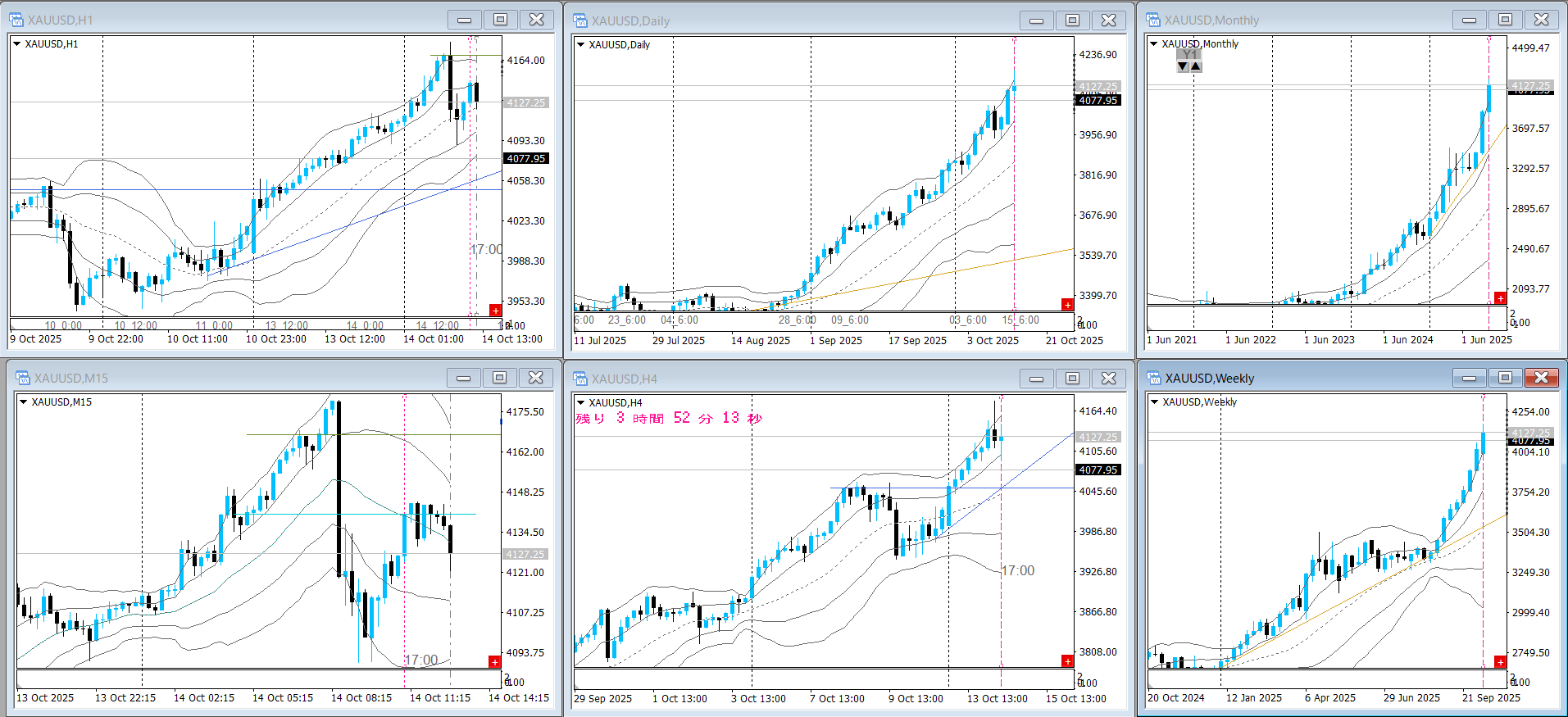
Task: Click red plus icon in Monthly chart
Action: click(x=1500, y=298)
